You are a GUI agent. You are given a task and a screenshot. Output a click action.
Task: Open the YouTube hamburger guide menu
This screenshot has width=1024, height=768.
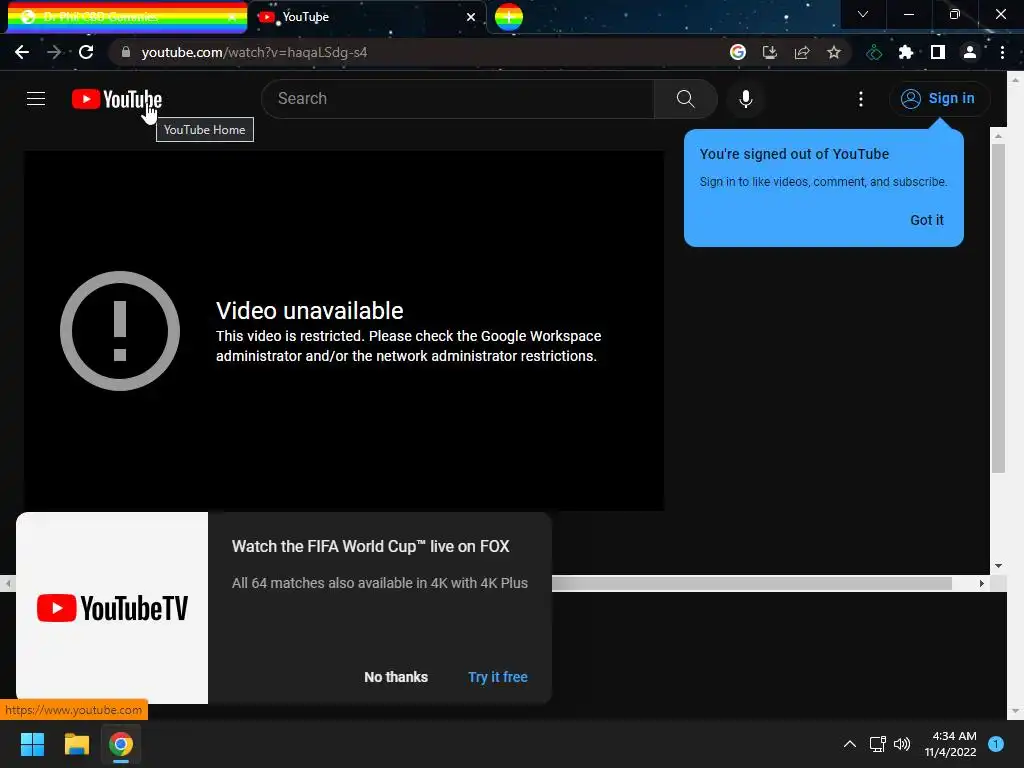point(36,99)
